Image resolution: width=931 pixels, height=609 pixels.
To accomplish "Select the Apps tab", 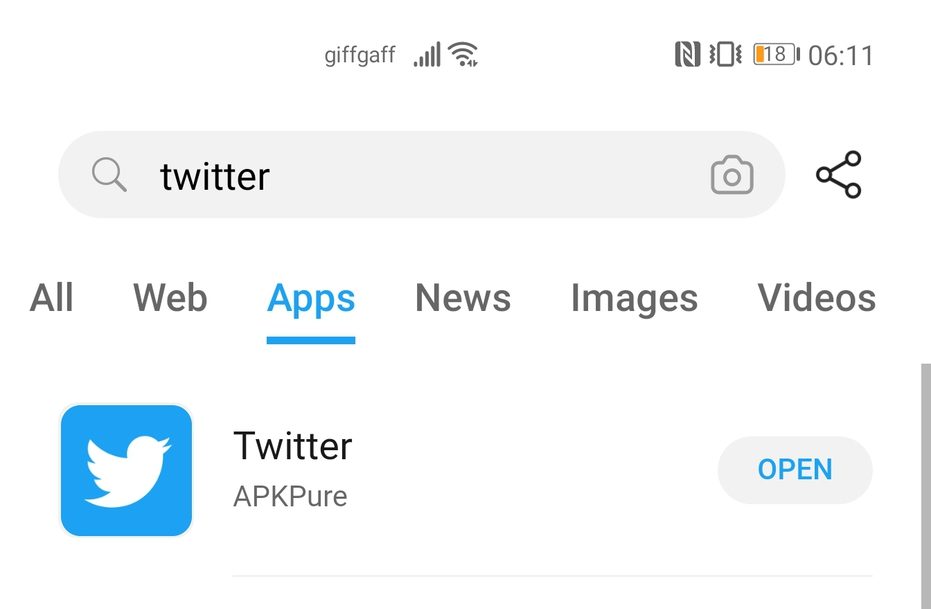I will point(311,298).
